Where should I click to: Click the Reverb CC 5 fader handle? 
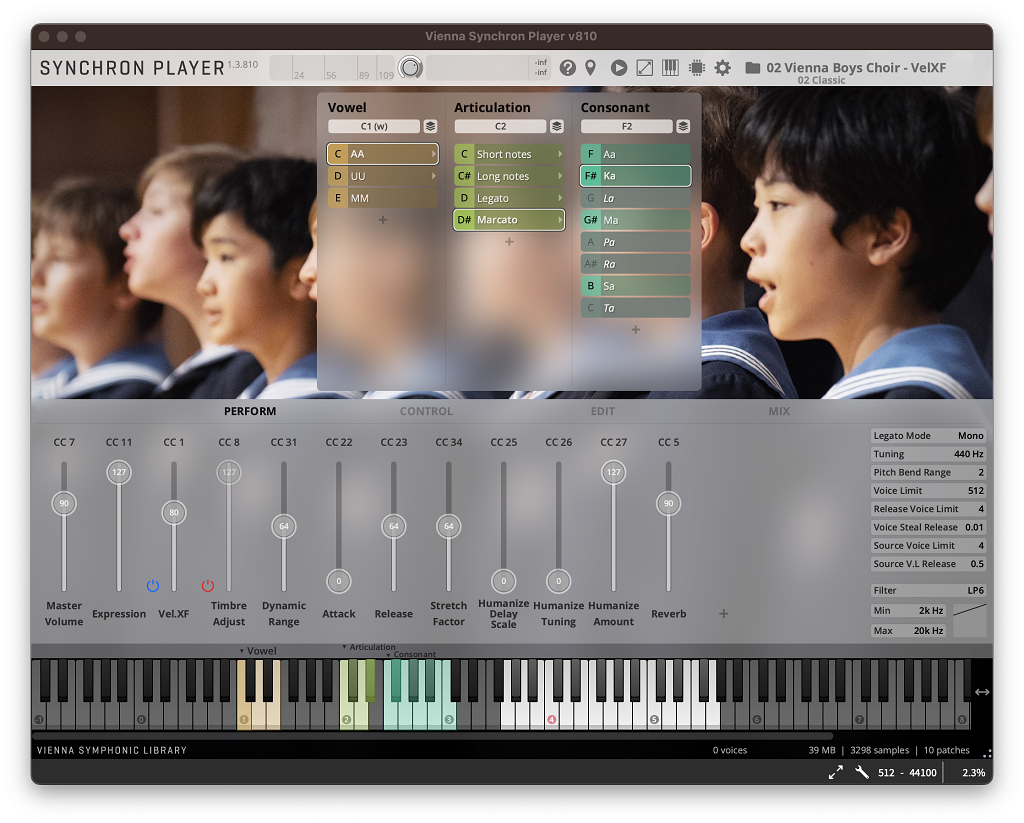click(668, 503)
